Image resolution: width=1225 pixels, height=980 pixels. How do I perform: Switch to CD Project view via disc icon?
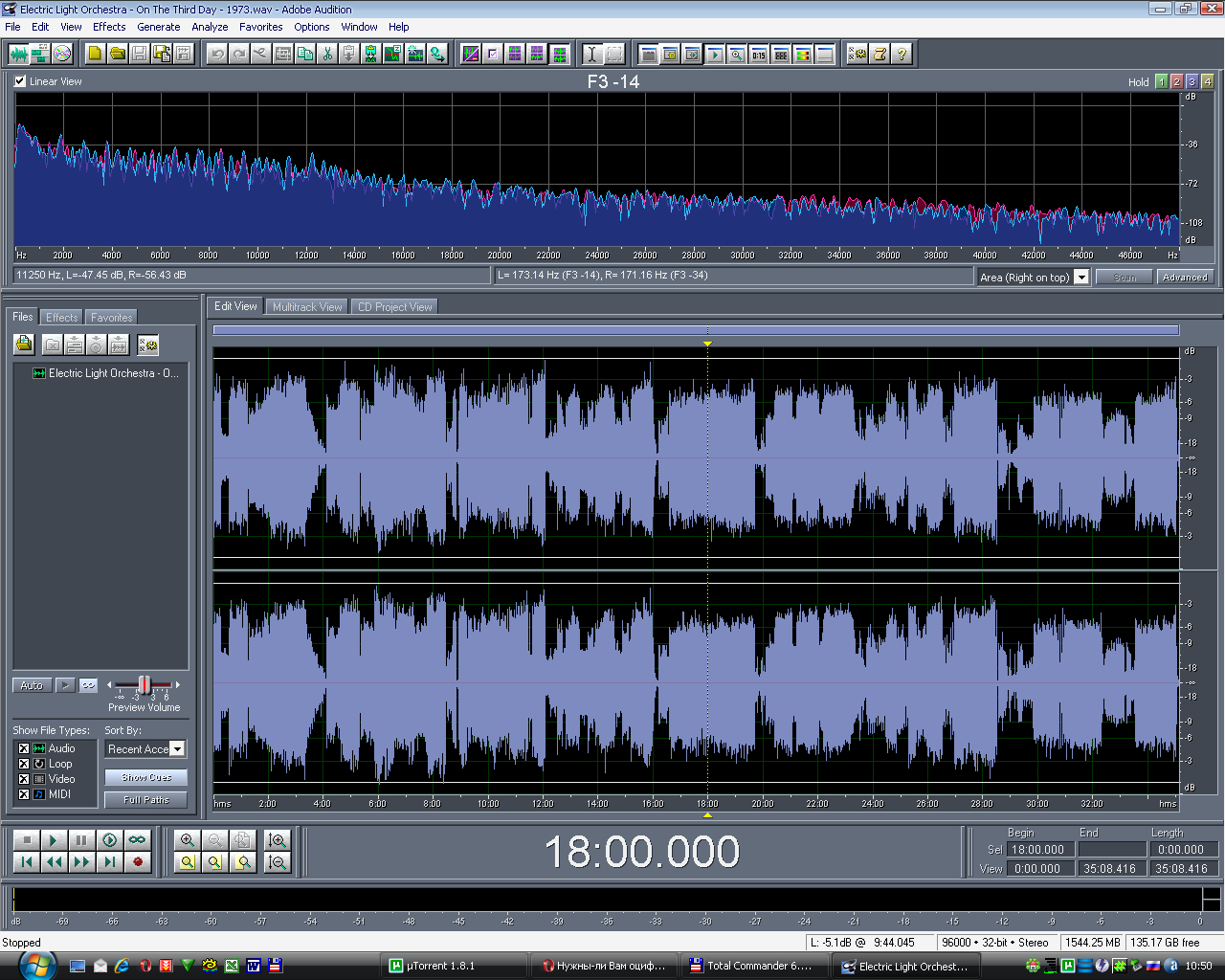point(62,54)
